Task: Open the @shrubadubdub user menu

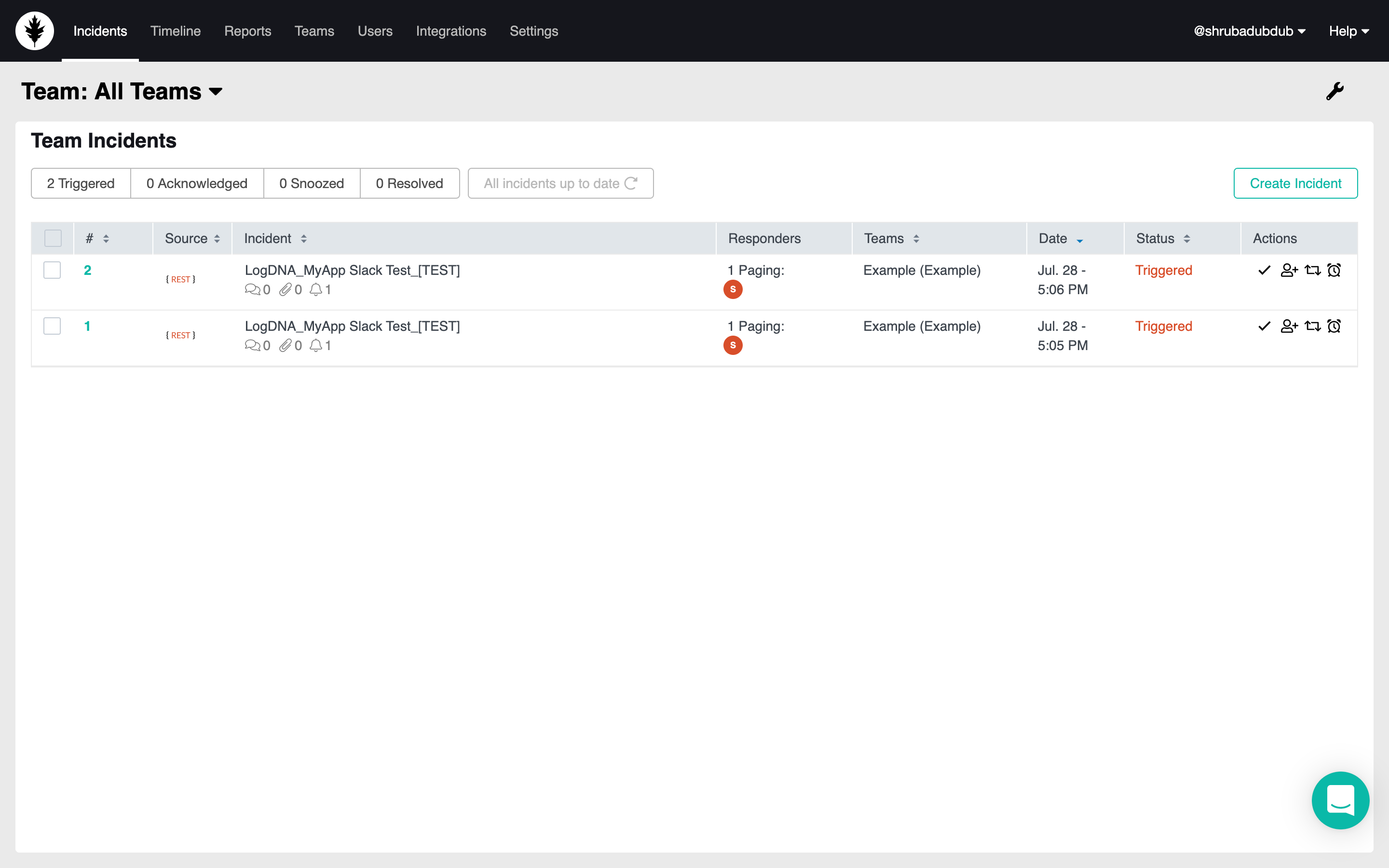Action: pos(1249,31)
